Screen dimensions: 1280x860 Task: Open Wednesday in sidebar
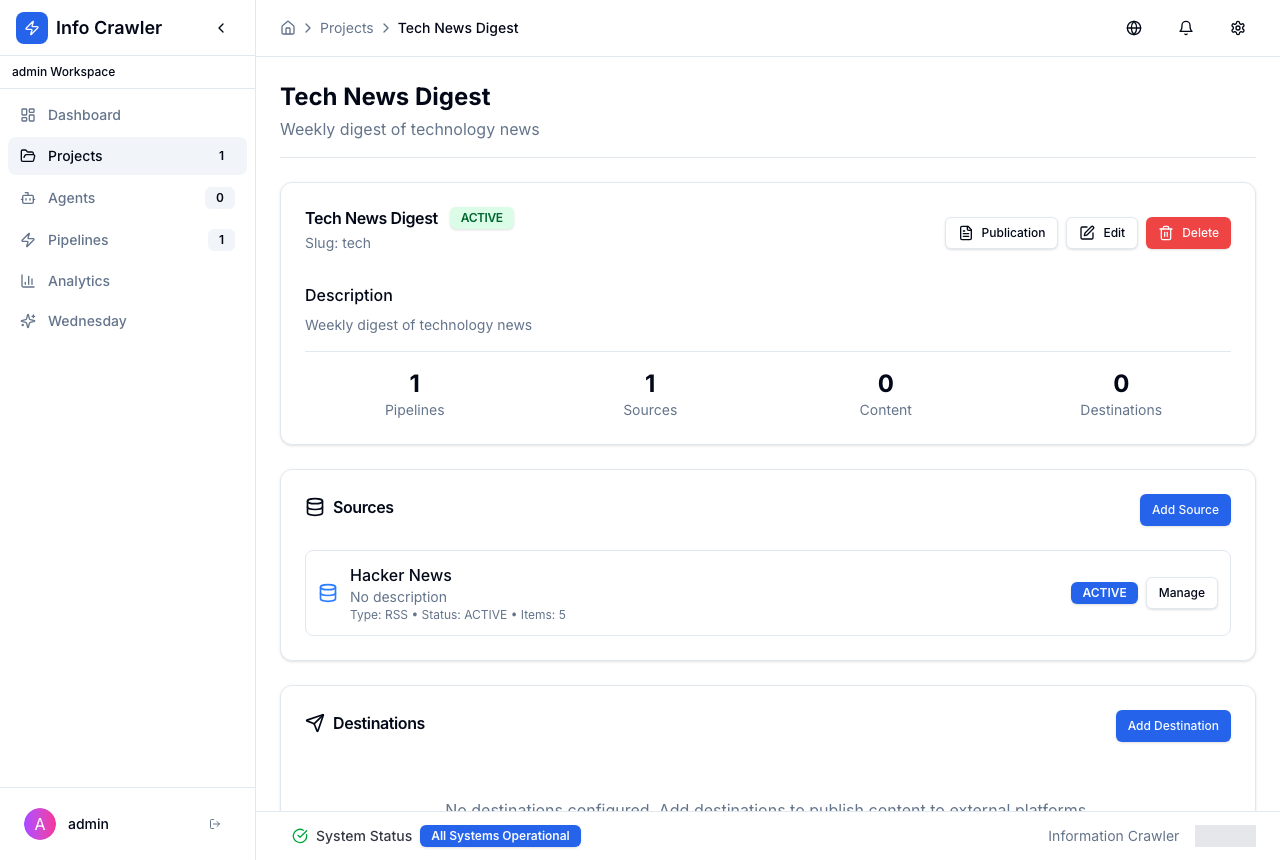127,321
